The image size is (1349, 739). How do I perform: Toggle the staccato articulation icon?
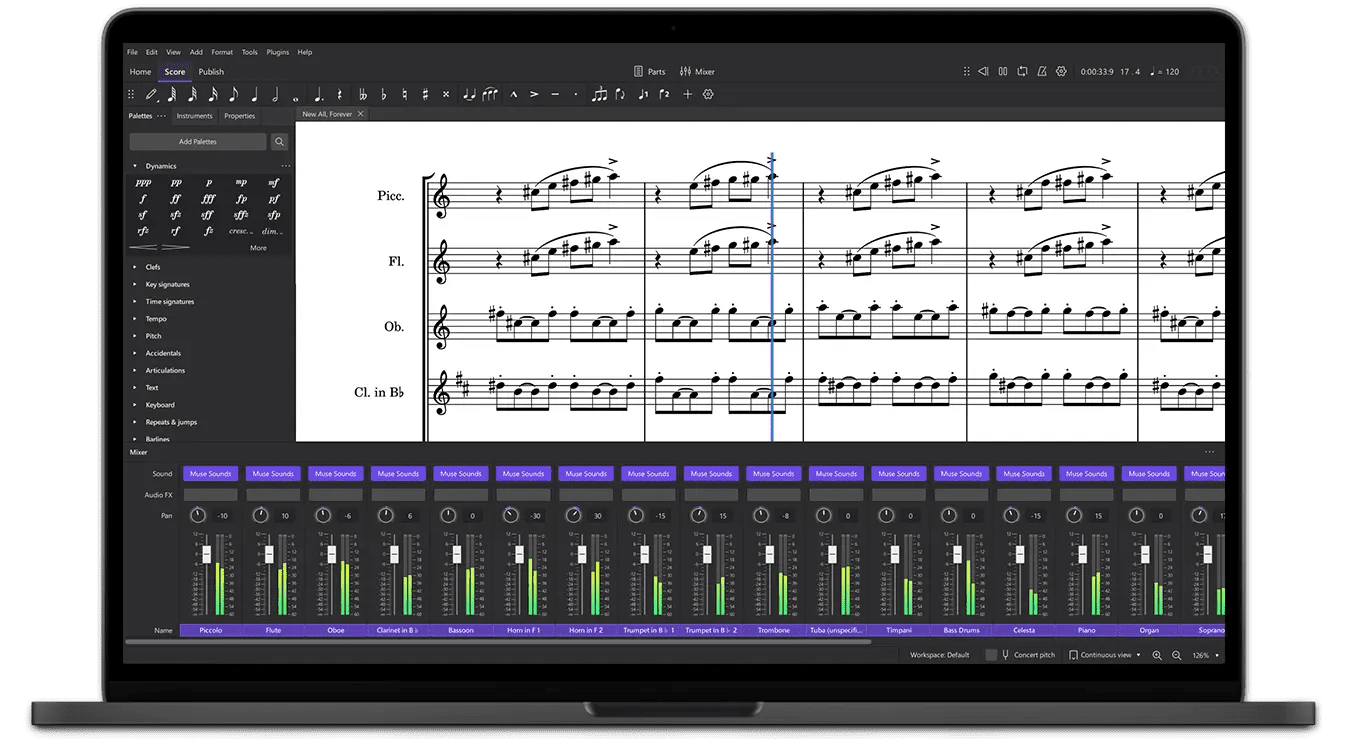click(x=576, y=94)
